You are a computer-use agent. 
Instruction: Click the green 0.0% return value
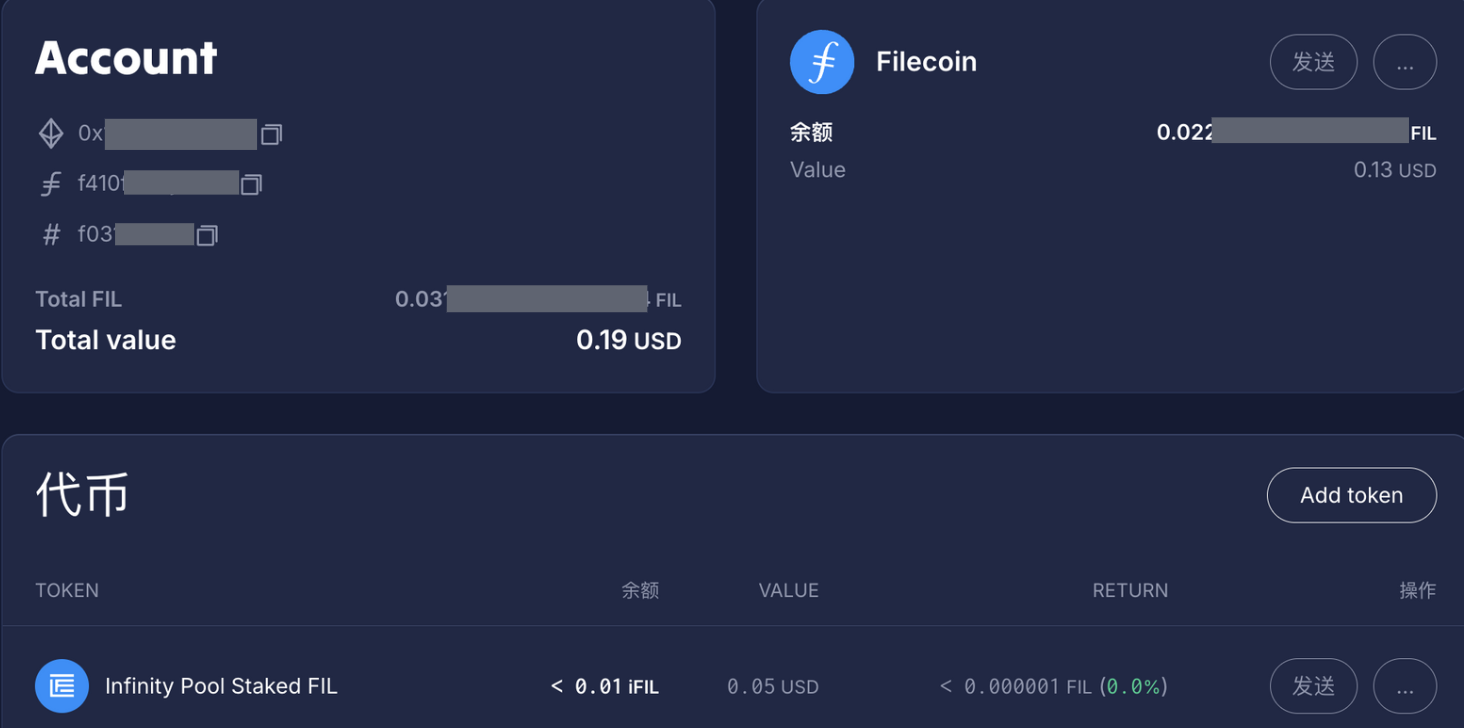pos(1134,686)
